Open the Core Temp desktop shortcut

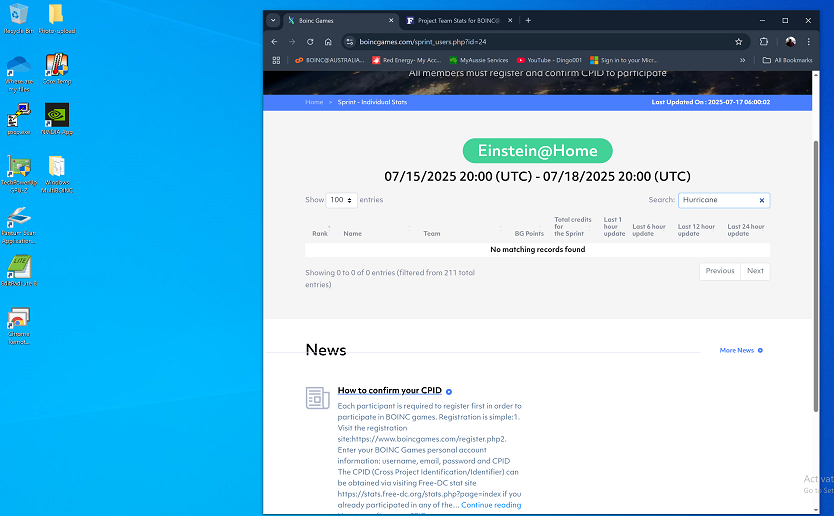pyautogui.click(x=56, y=69)
